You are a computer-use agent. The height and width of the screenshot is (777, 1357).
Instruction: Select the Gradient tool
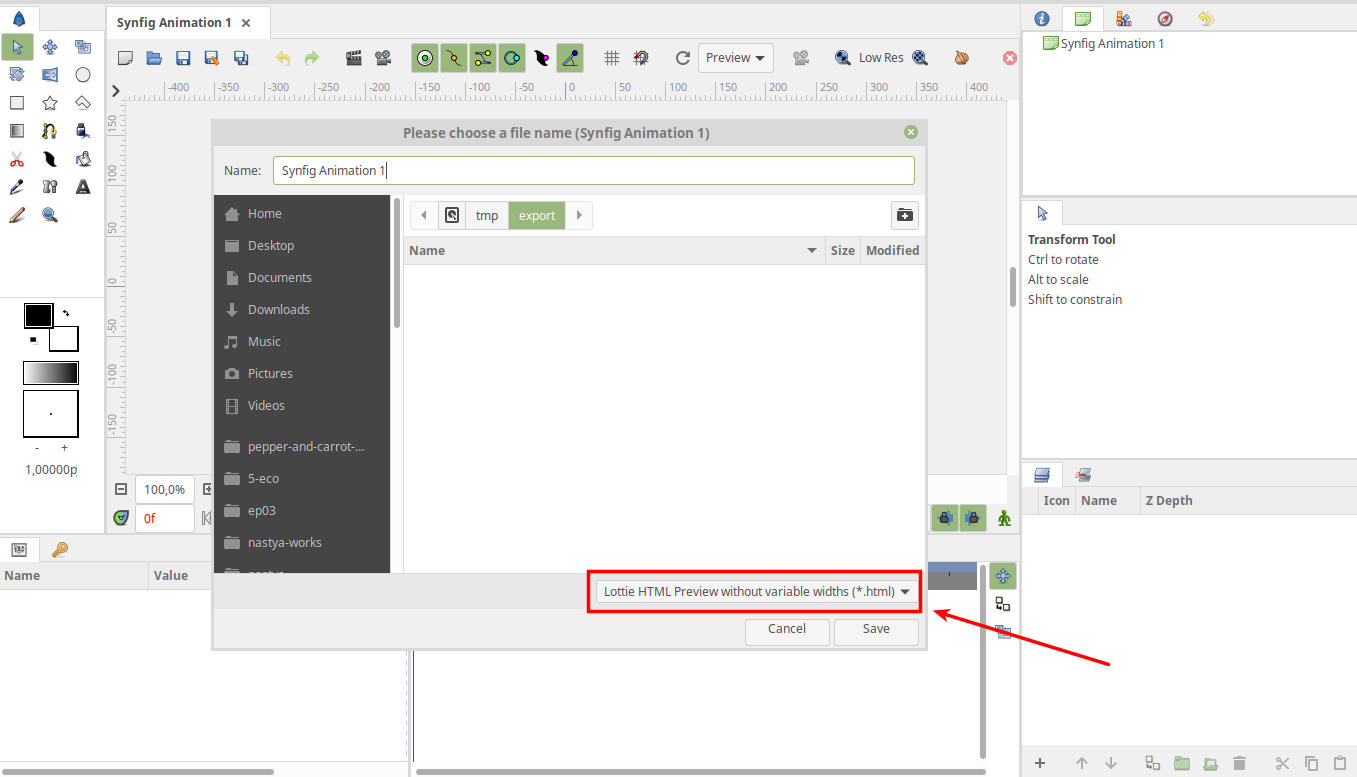(x=17, y=130)
